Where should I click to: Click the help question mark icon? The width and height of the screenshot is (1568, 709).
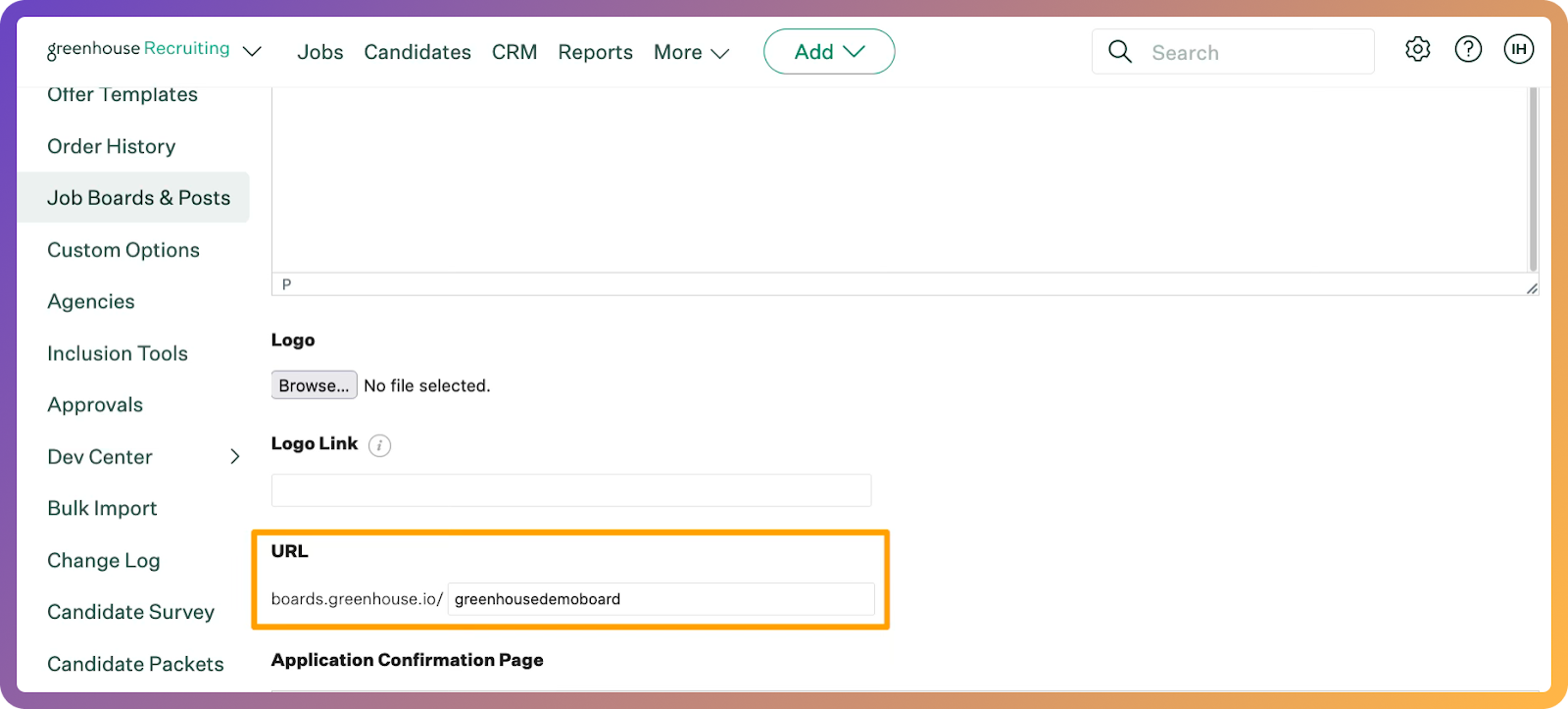coord(1467,49)
